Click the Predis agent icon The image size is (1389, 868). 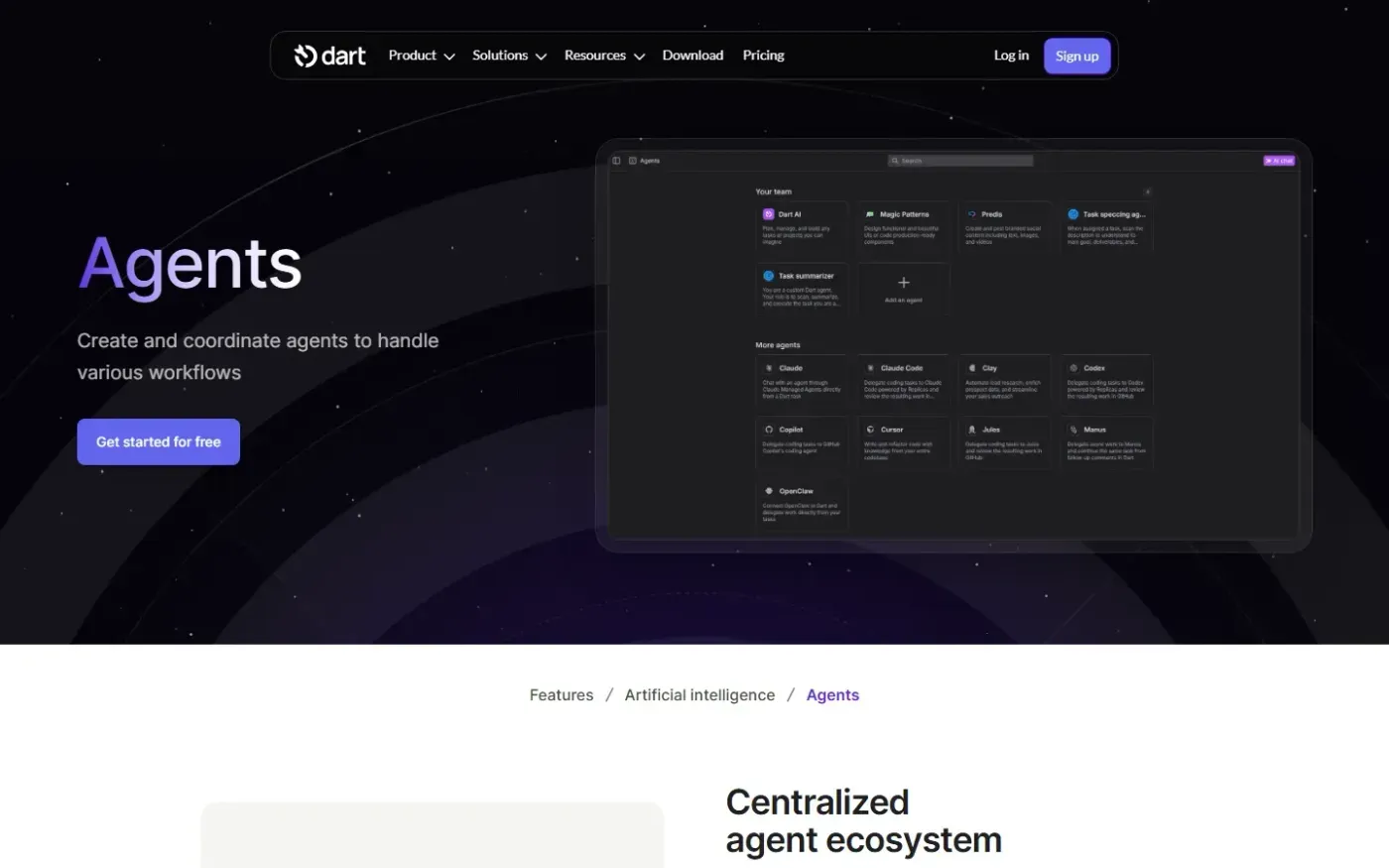tap(972, 214)
